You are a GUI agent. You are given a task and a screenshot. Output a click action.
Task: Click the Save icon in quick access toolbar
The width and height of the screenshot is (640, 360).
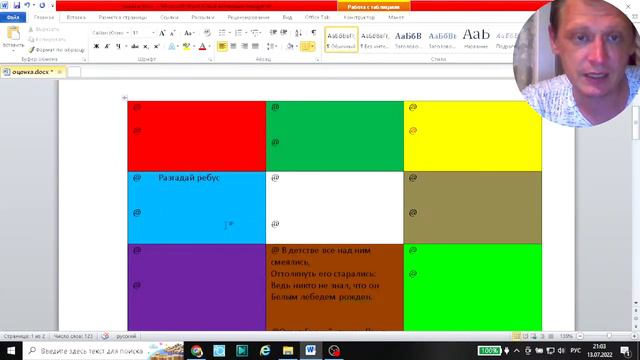coord(17,5)
